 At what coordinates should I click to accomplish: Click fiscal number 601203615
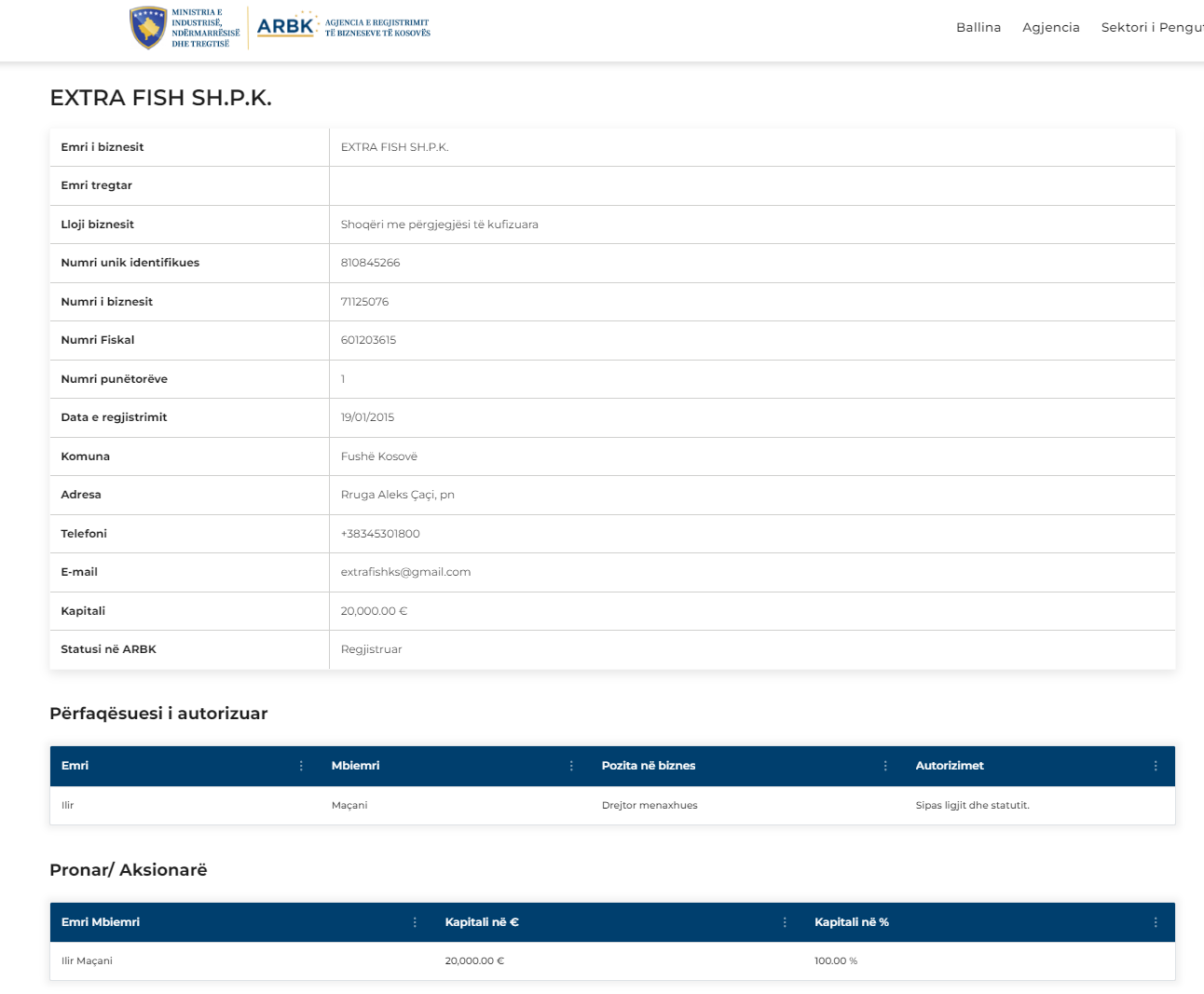click(x=368, y=340)
